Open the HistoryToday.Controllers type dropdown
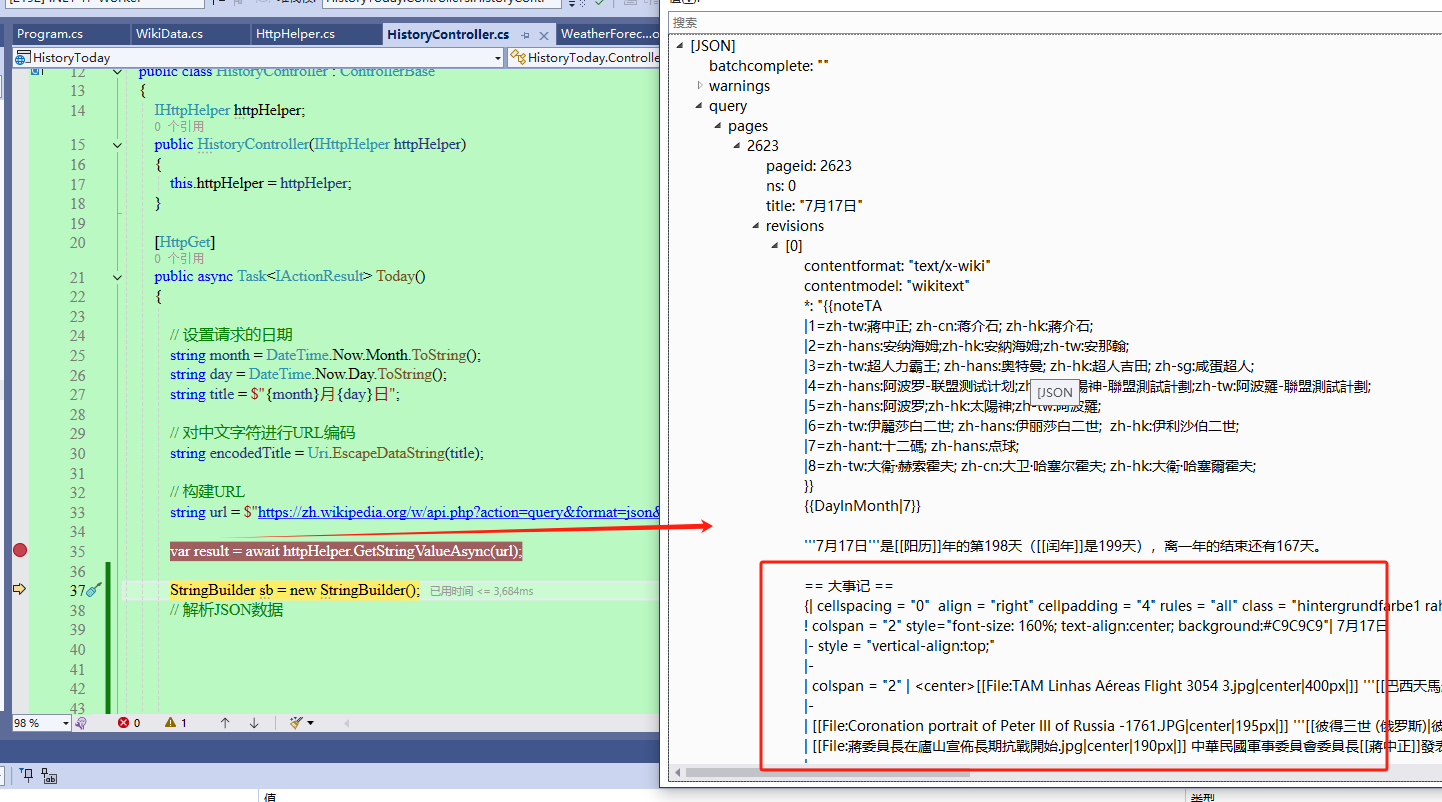The image size is (1442, 802). pyautogui.click(x=585, y=57)
